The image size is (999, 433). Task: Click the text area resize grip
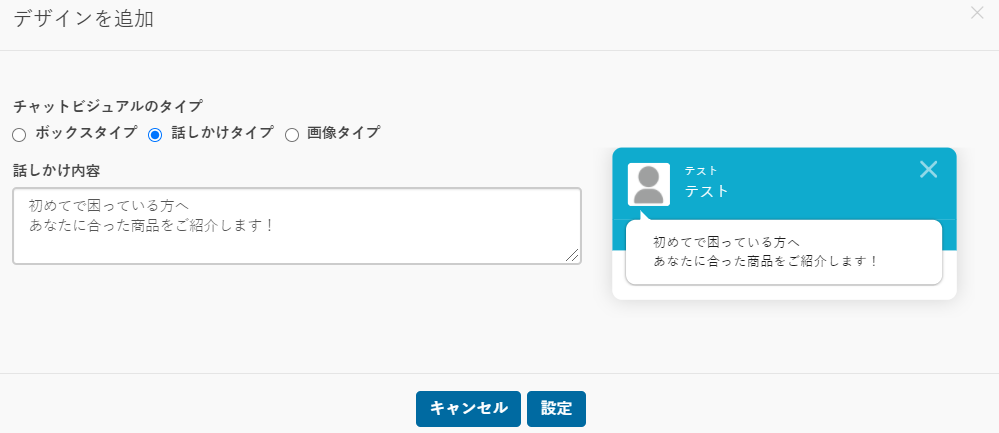(x=572, y=255)
